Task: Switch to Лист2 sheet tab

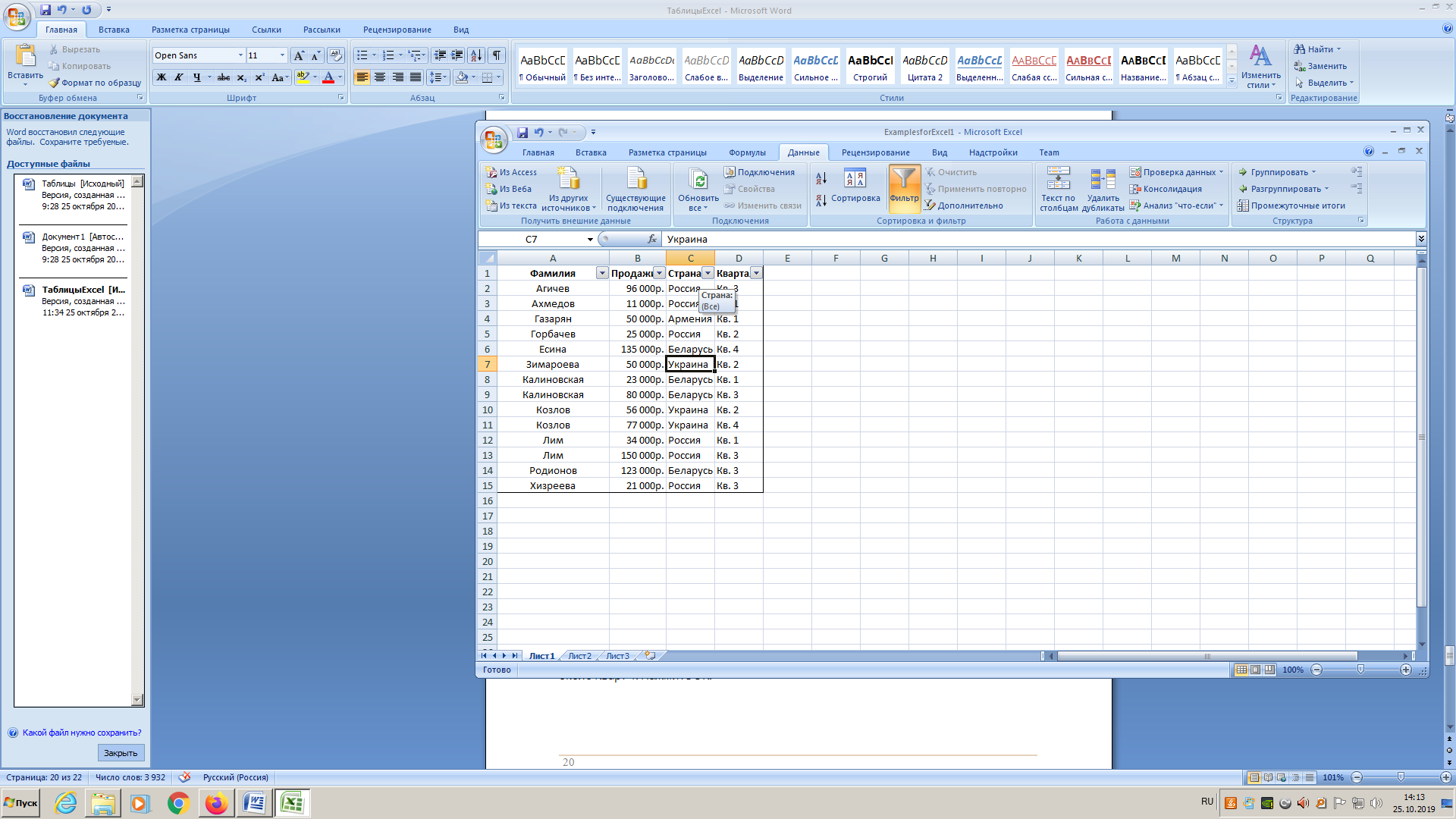Action: pyautogui.click(x=579, y=657)
